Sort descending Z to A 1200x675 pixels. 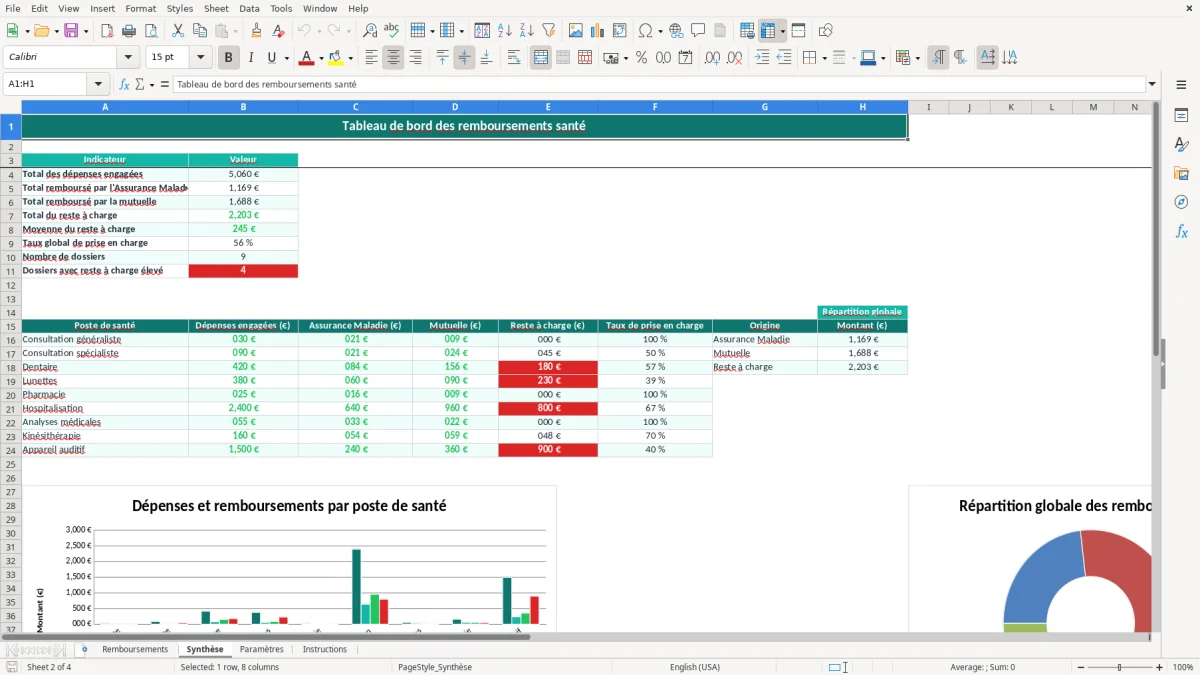[x=526, y=31]
